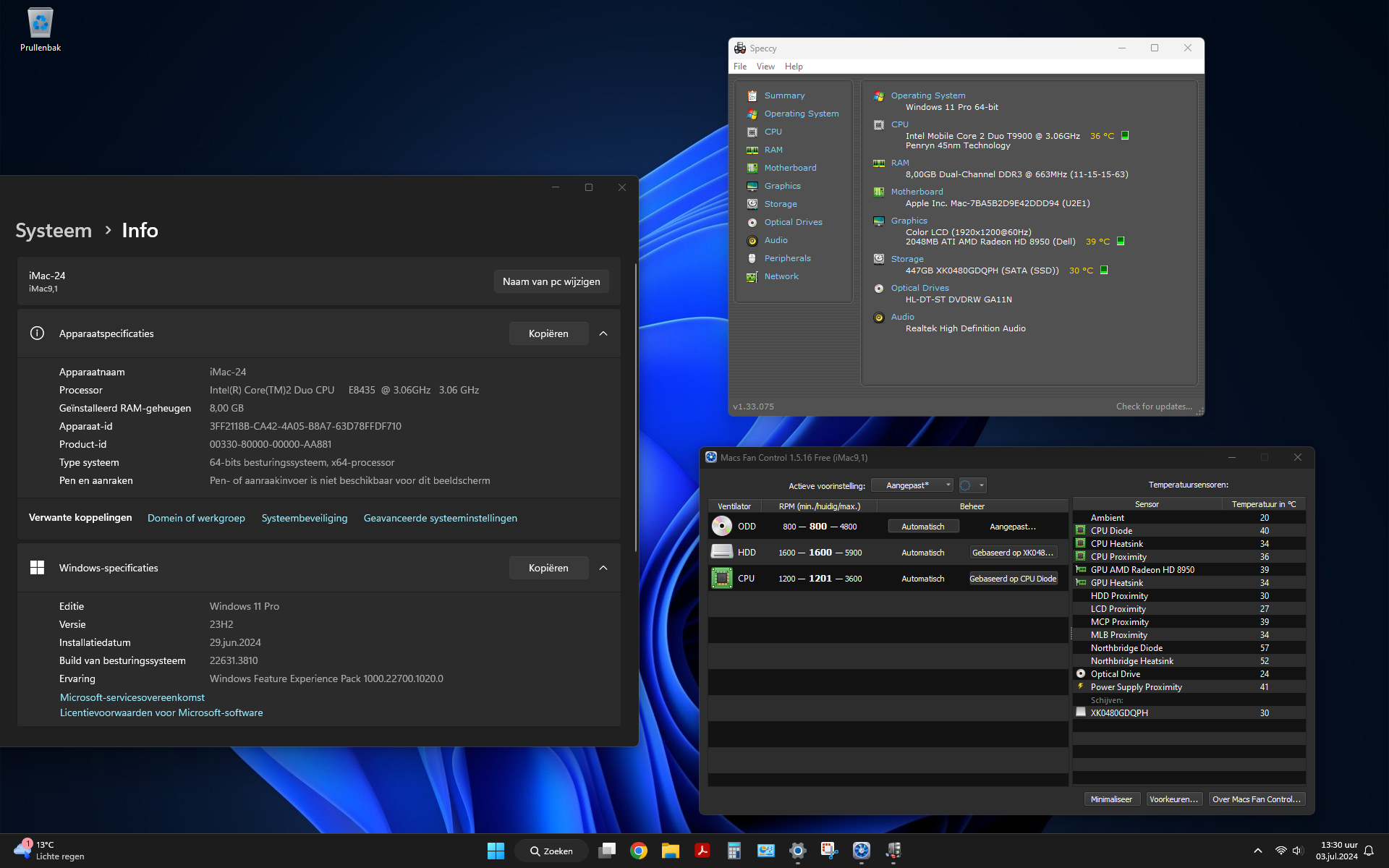Go back to Systeem in breadcrumb
The width and height of the screenshot is (1389, 868).
54,230
